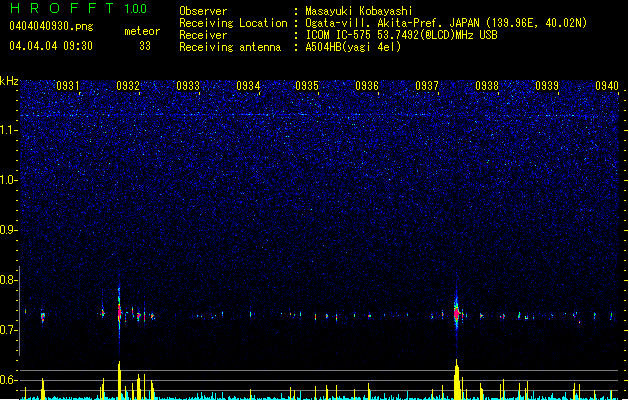Screen dimensions: 629x400
Task: Click the 0933 time marker
Action: point(188,86)
